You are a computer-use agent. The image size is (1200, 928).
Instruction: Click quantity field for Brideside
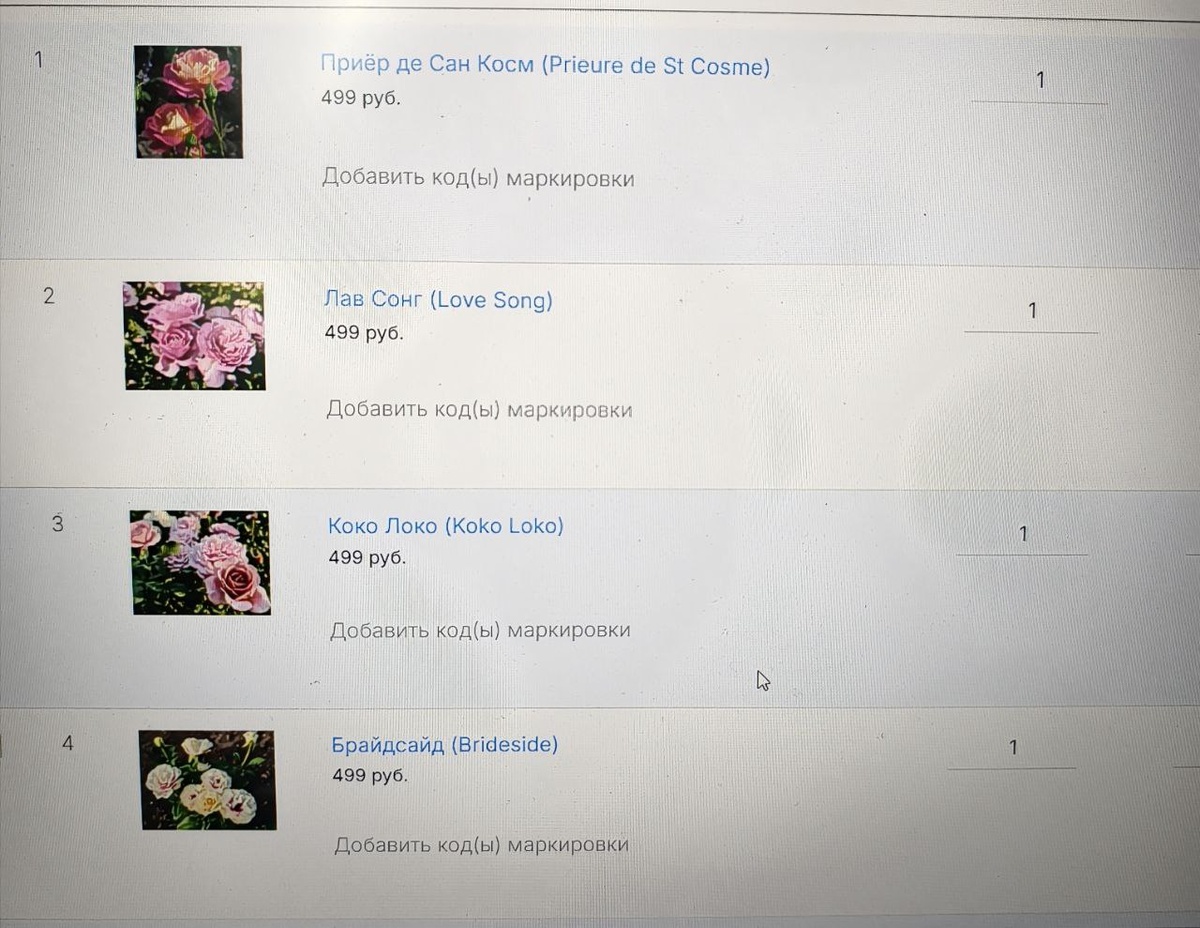point(1012,749)
